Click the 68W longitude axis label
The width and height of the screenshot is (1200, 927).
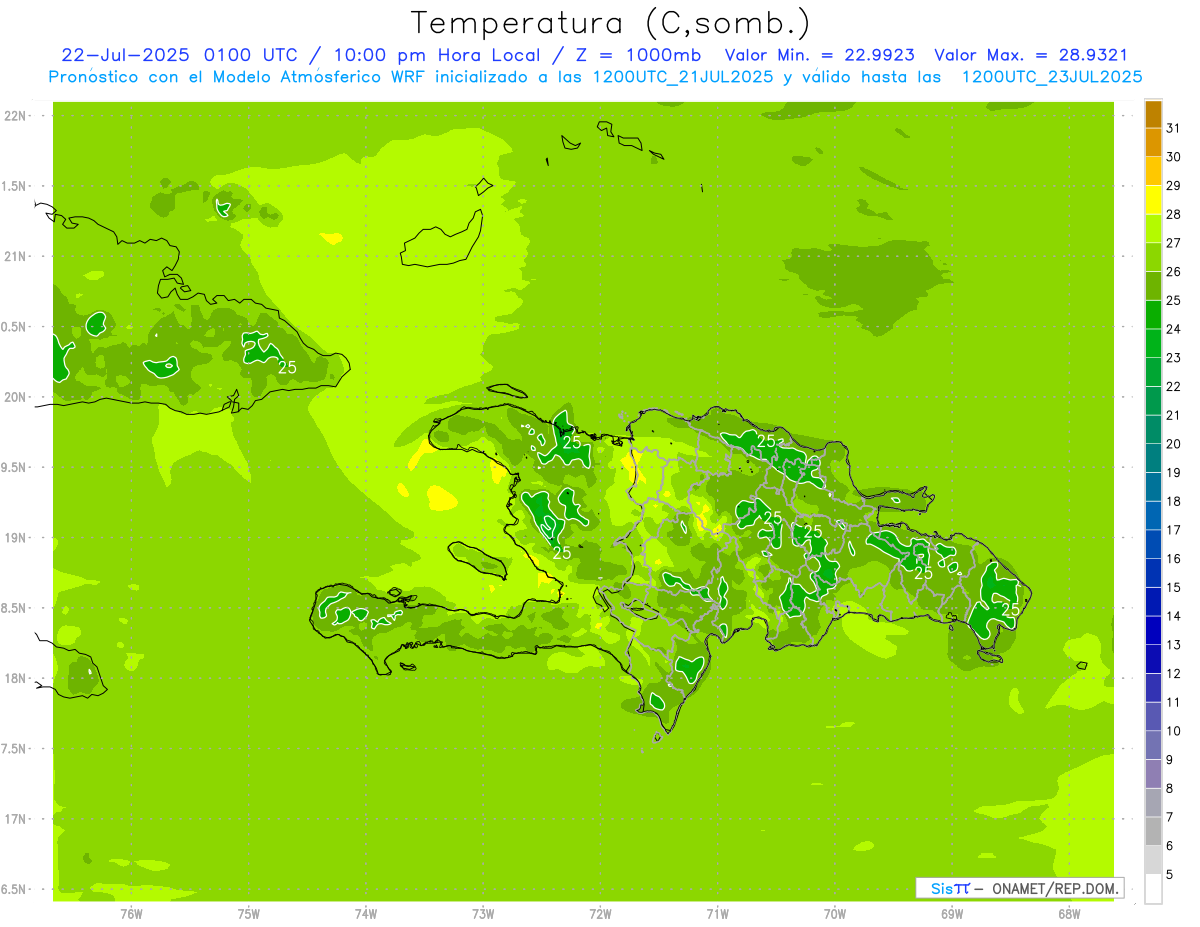[1068, 914]
